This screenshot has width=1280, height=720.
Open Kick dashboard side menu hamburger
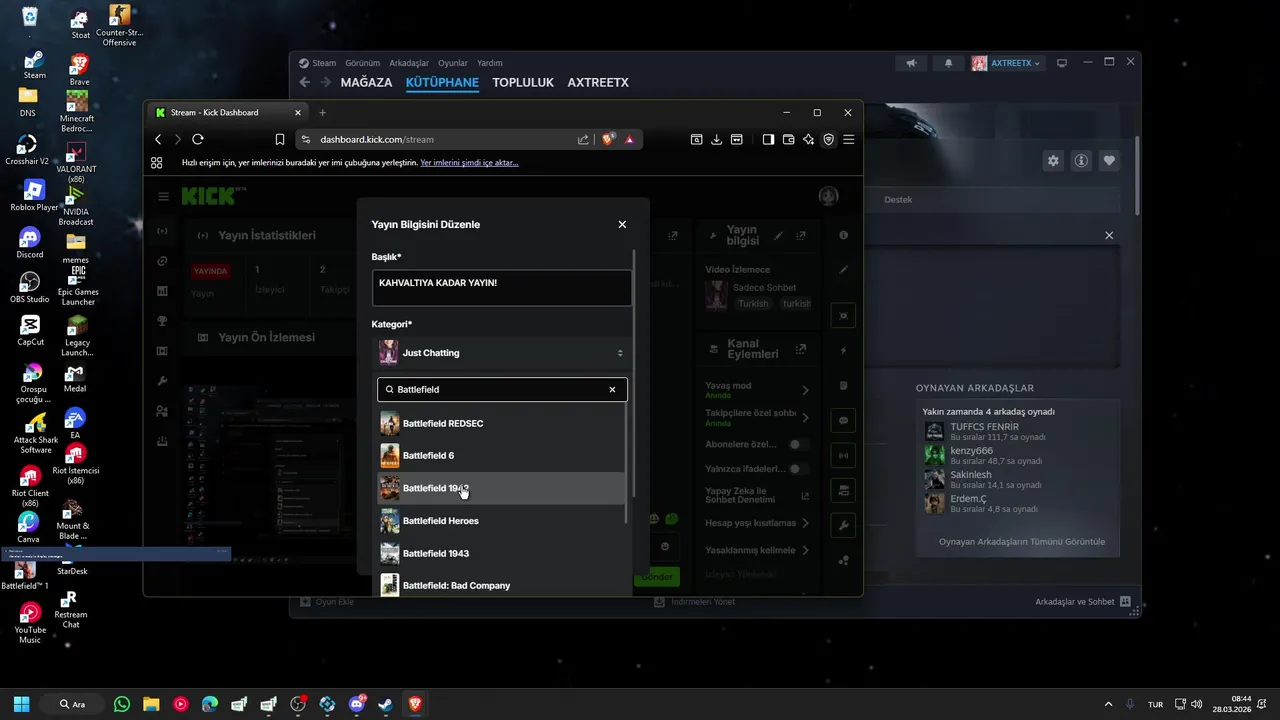[163, 196]
